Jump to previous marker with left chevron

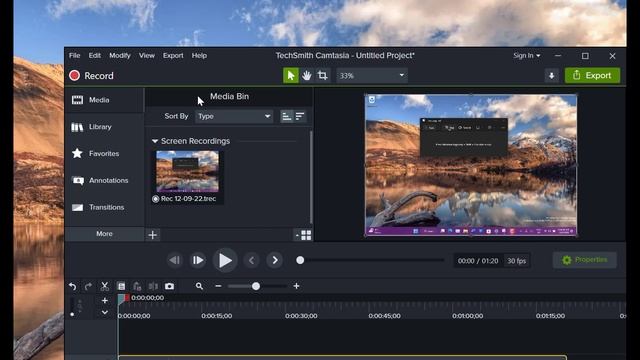(252, 260)
